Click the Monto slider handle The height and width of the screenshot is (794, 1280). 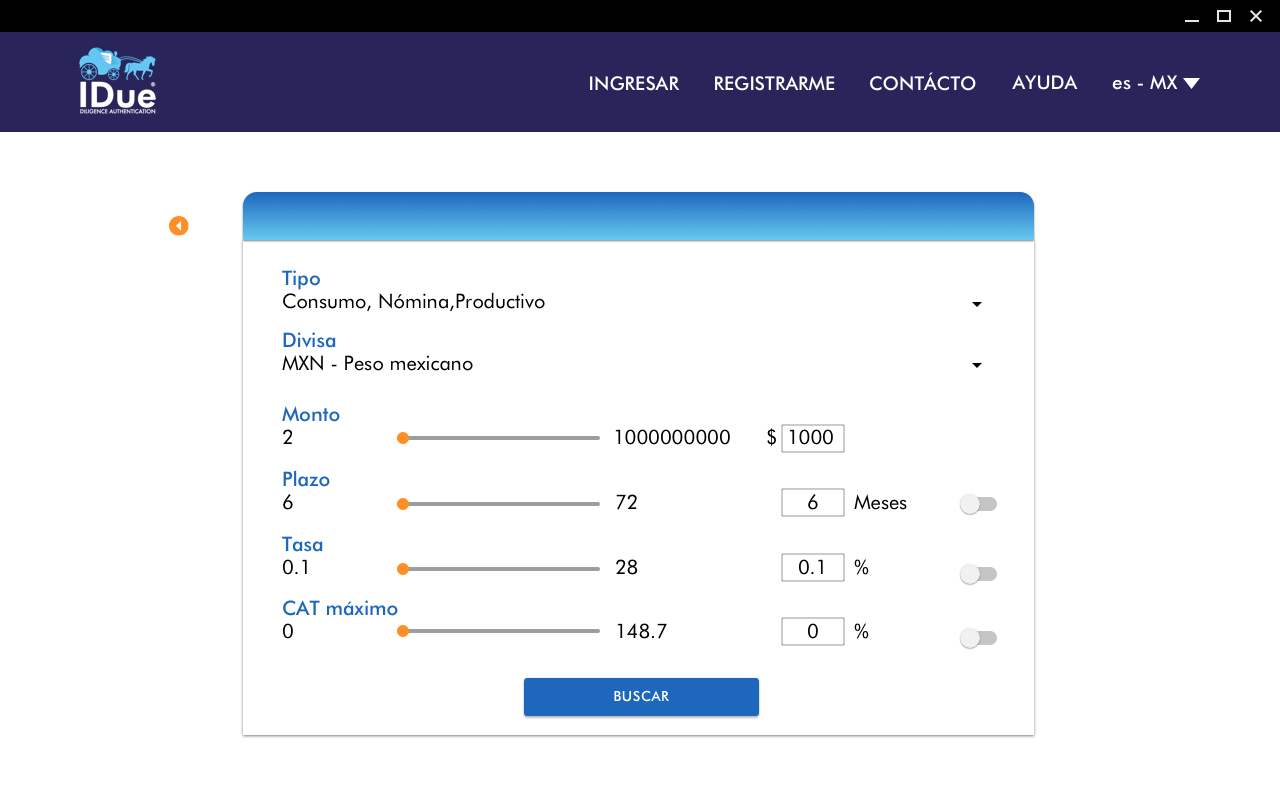pos(403,438)
